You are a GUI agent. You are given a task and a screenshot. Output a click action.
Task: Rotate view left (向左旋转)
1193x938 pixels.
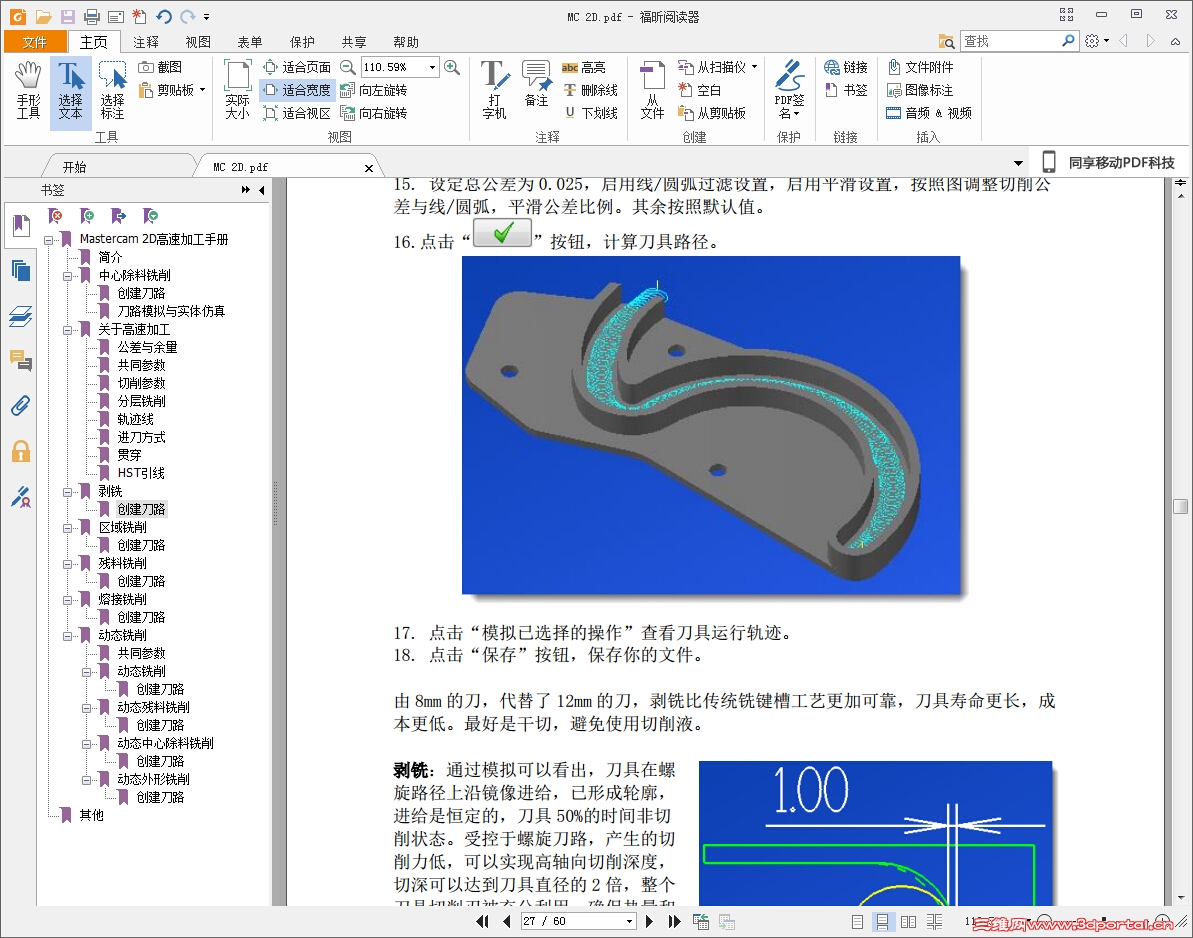(374, 90)
